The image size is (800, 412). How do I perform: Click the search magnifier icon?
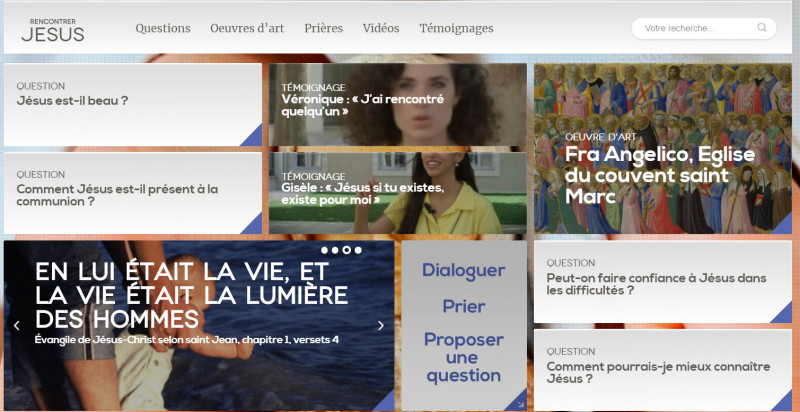762,28
